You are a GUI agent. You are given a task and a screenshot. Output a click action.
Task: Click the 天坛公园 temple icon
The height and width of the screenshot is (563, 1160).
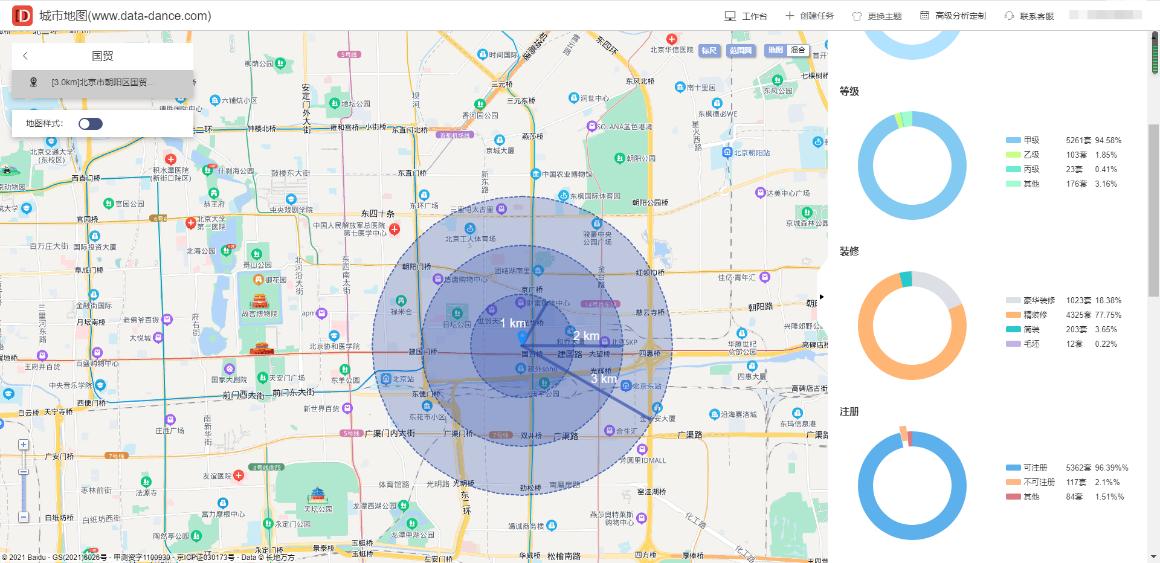click(317, 493)
